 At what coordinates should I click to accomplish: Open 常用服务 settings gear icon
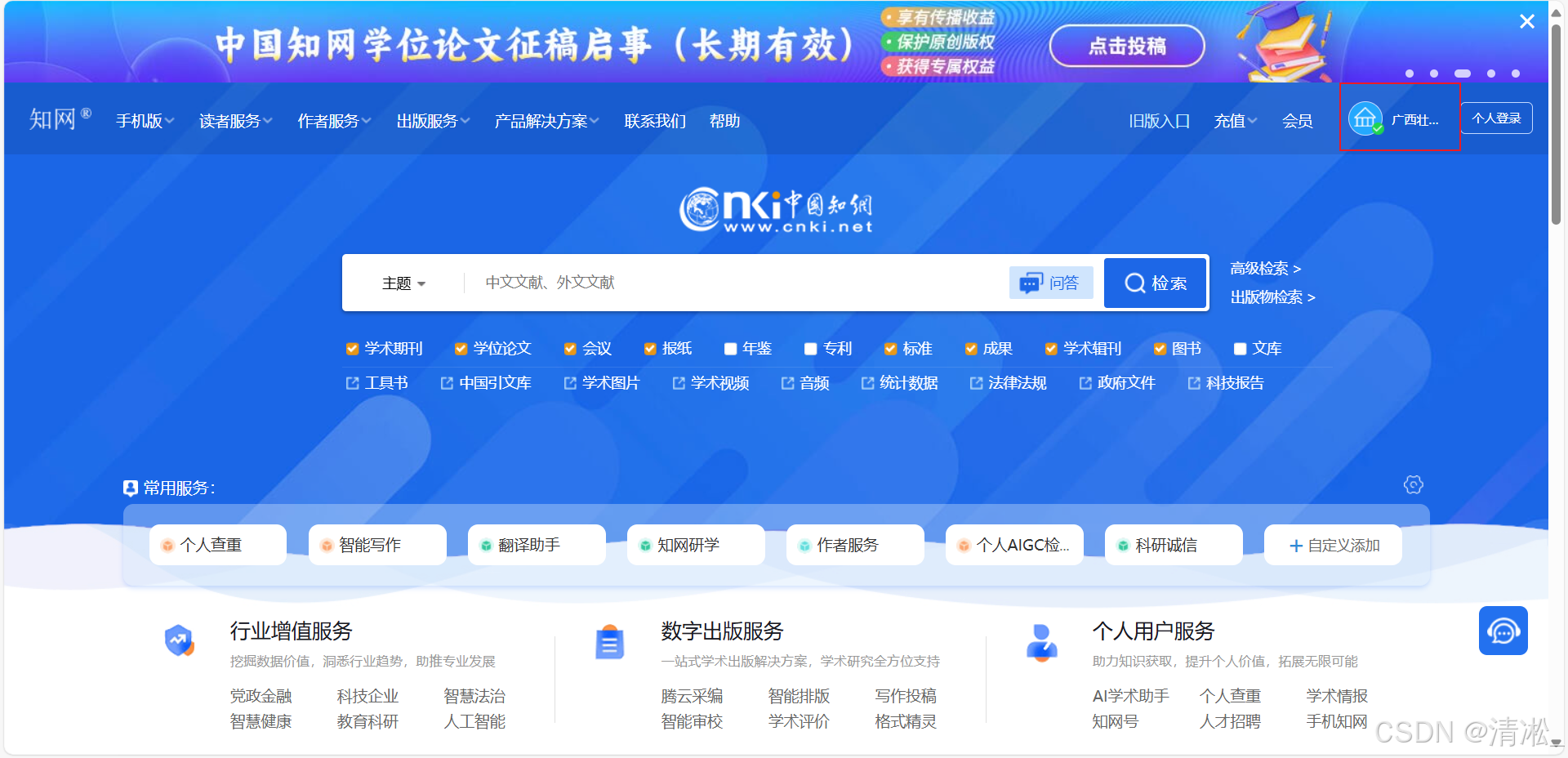1414,485
